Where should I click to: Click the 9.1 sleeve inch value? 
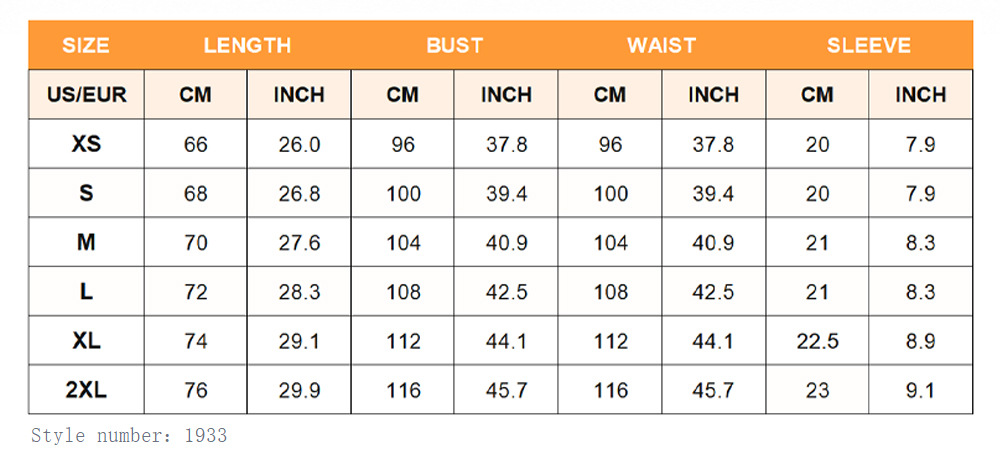pyautogui.click(x=920, y=390)
